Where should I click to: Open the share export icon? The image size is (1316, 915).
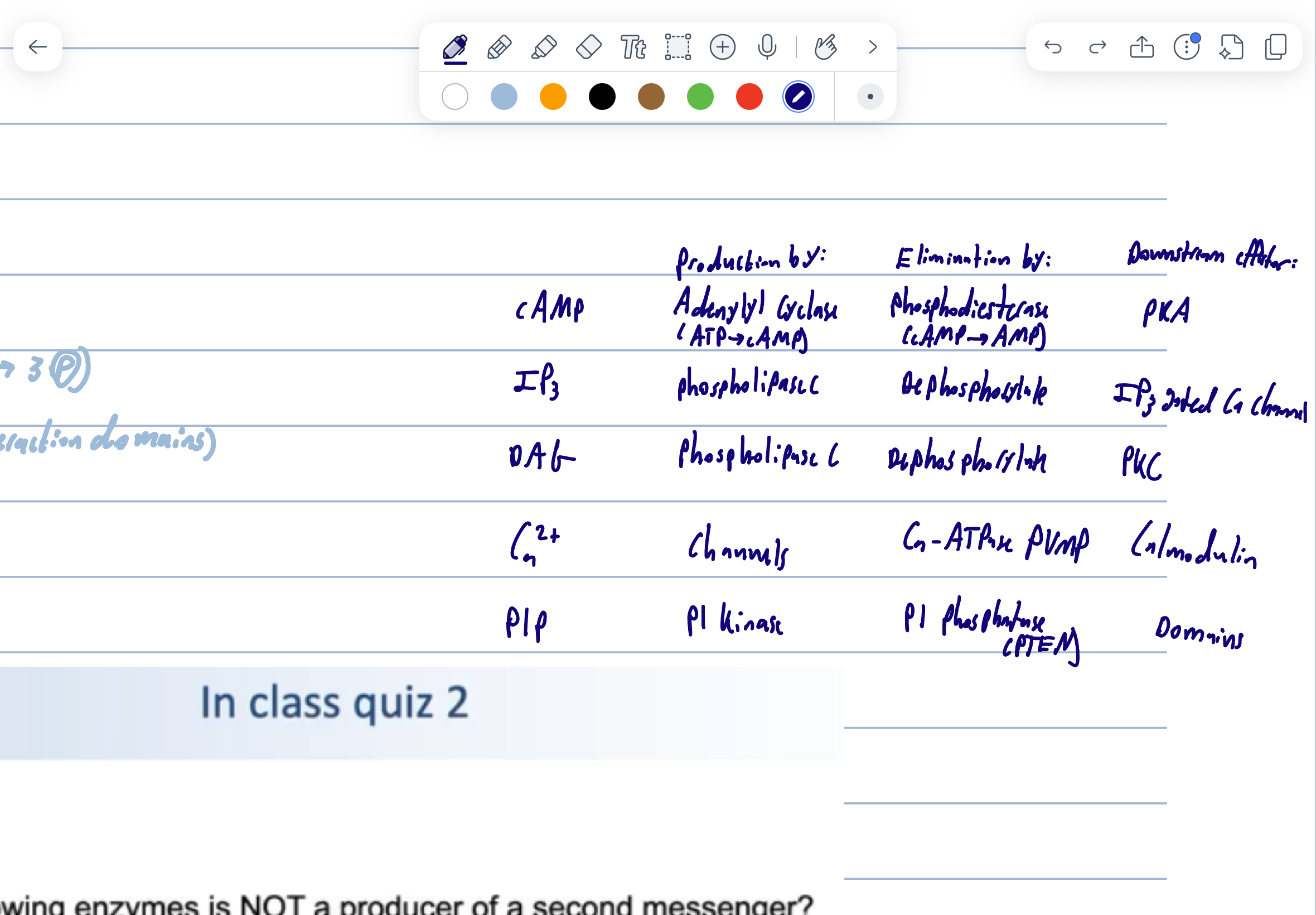(x=1142, y=47)
